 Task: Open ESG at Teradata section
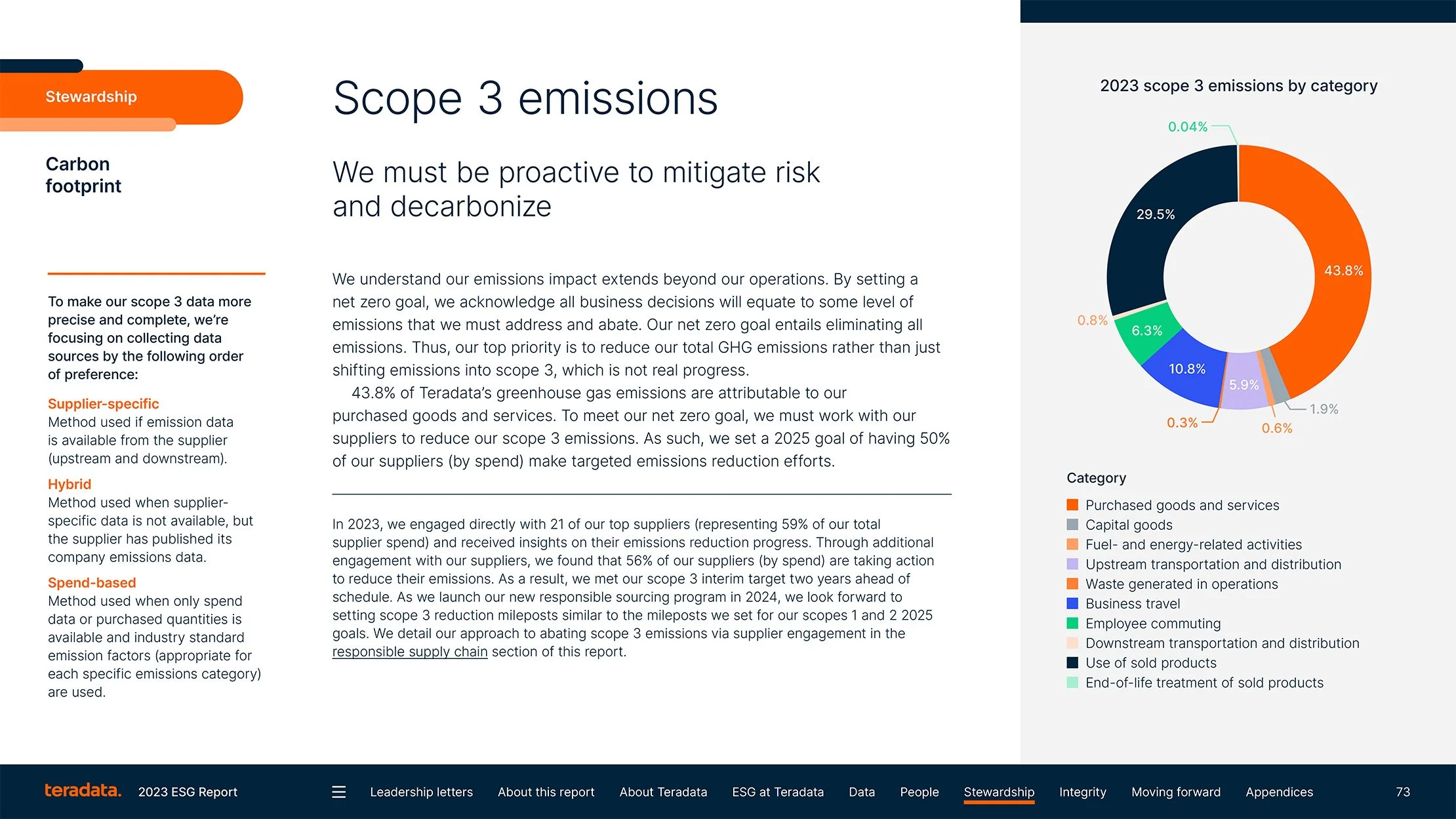tap(778, 792)
